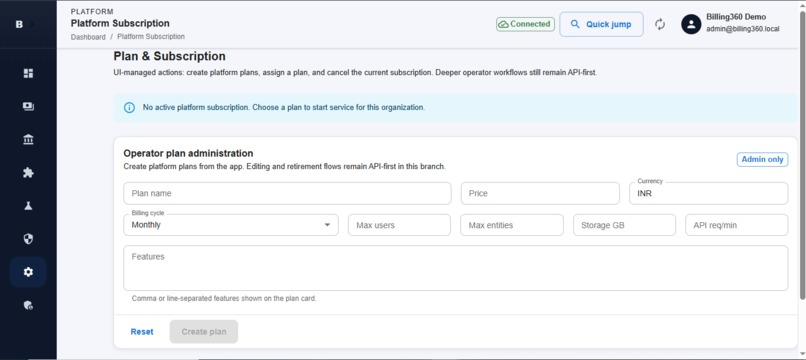The image size is (806, 360).
Task: Focus the API req/min field
Action: 737,225
